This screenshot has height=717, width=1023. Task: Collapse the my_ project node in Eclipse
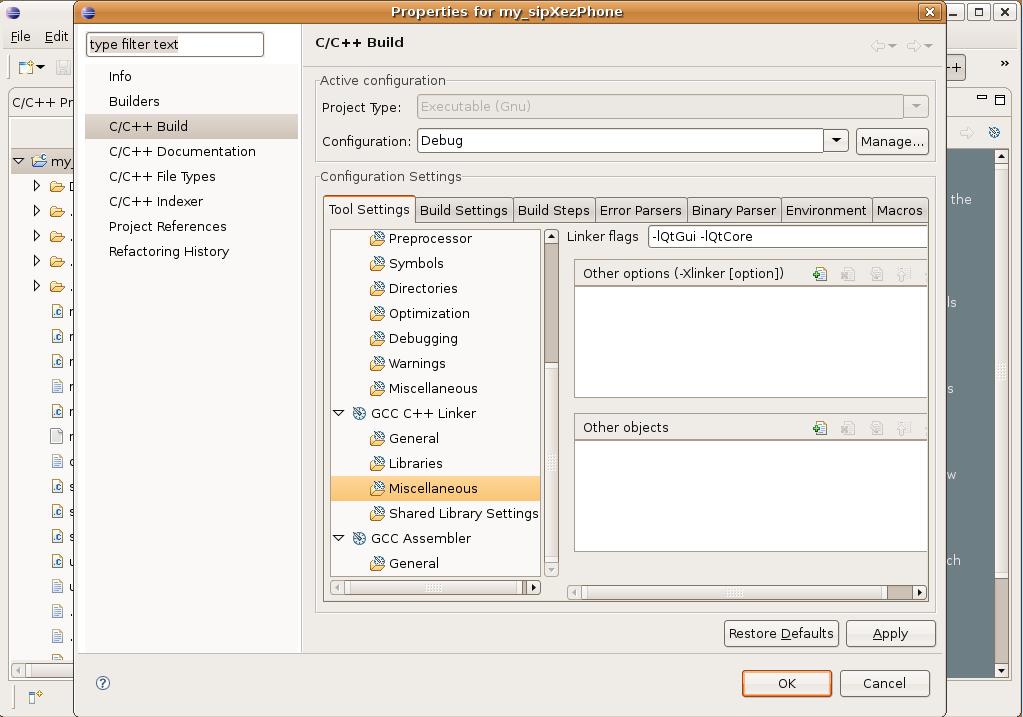18,160
